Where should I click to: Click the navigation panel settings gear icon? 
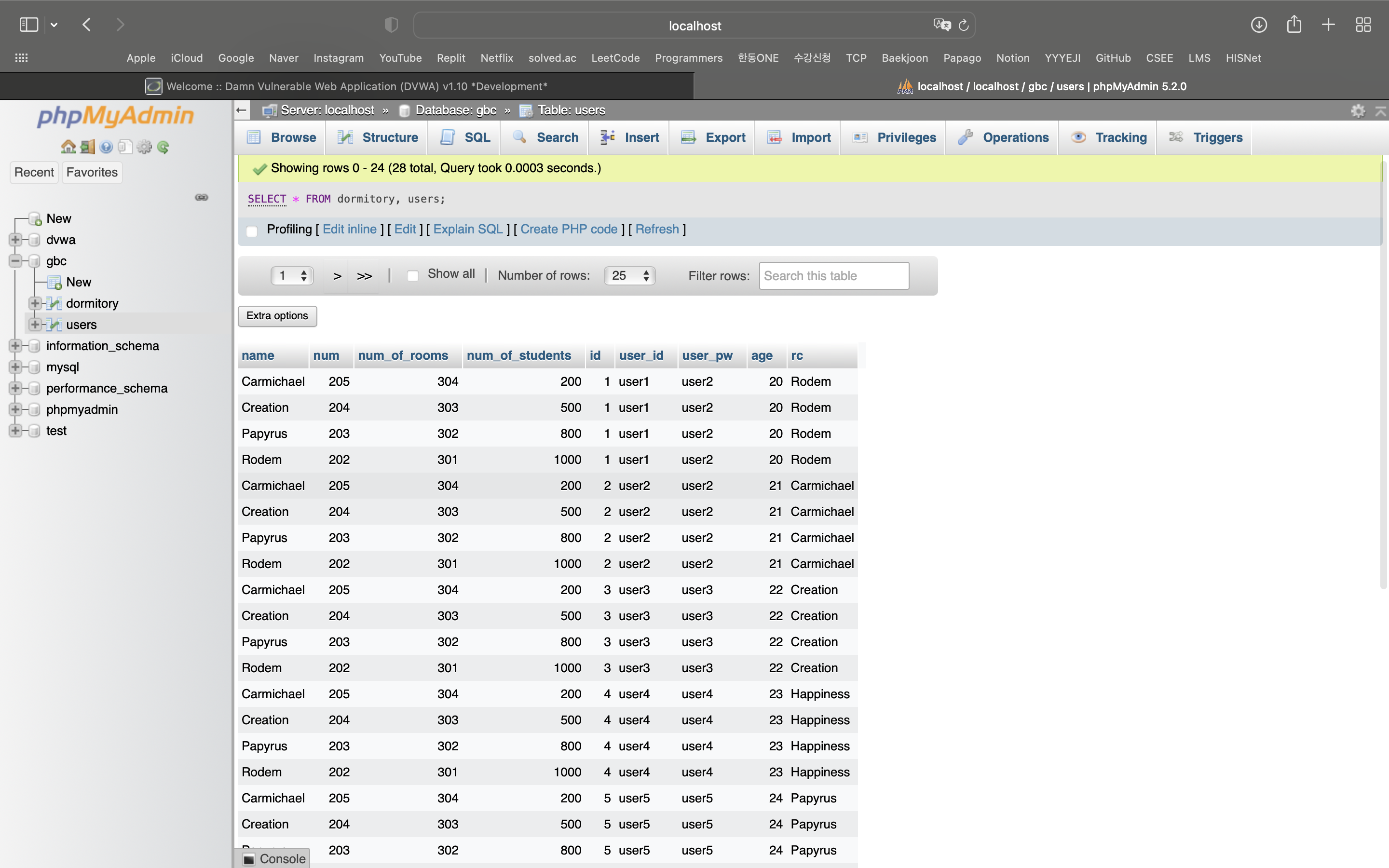[144, 147]
